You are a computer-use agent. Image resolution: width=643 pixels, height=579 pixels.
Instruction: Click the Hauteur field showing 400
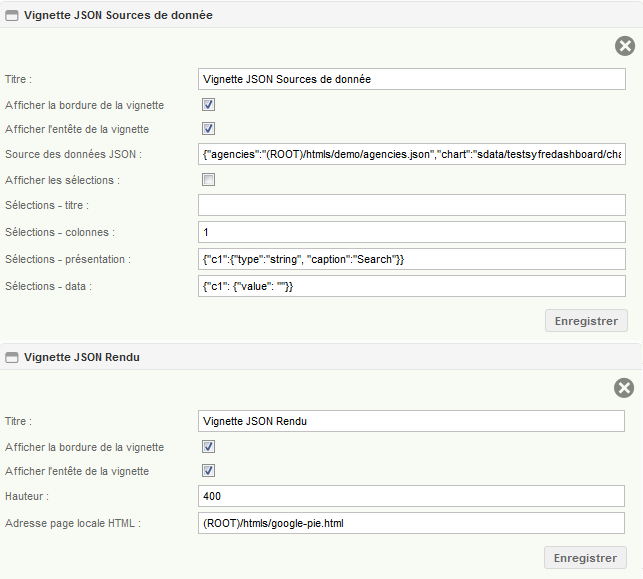click(411, 496)
